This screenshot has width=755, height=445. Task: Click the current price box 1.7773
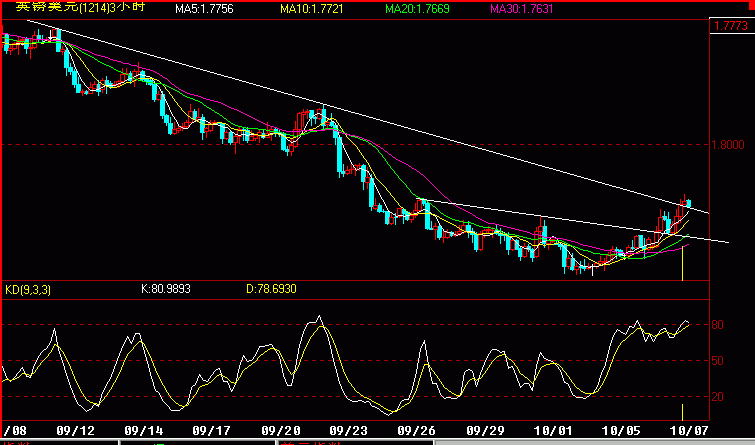(732, 26)
